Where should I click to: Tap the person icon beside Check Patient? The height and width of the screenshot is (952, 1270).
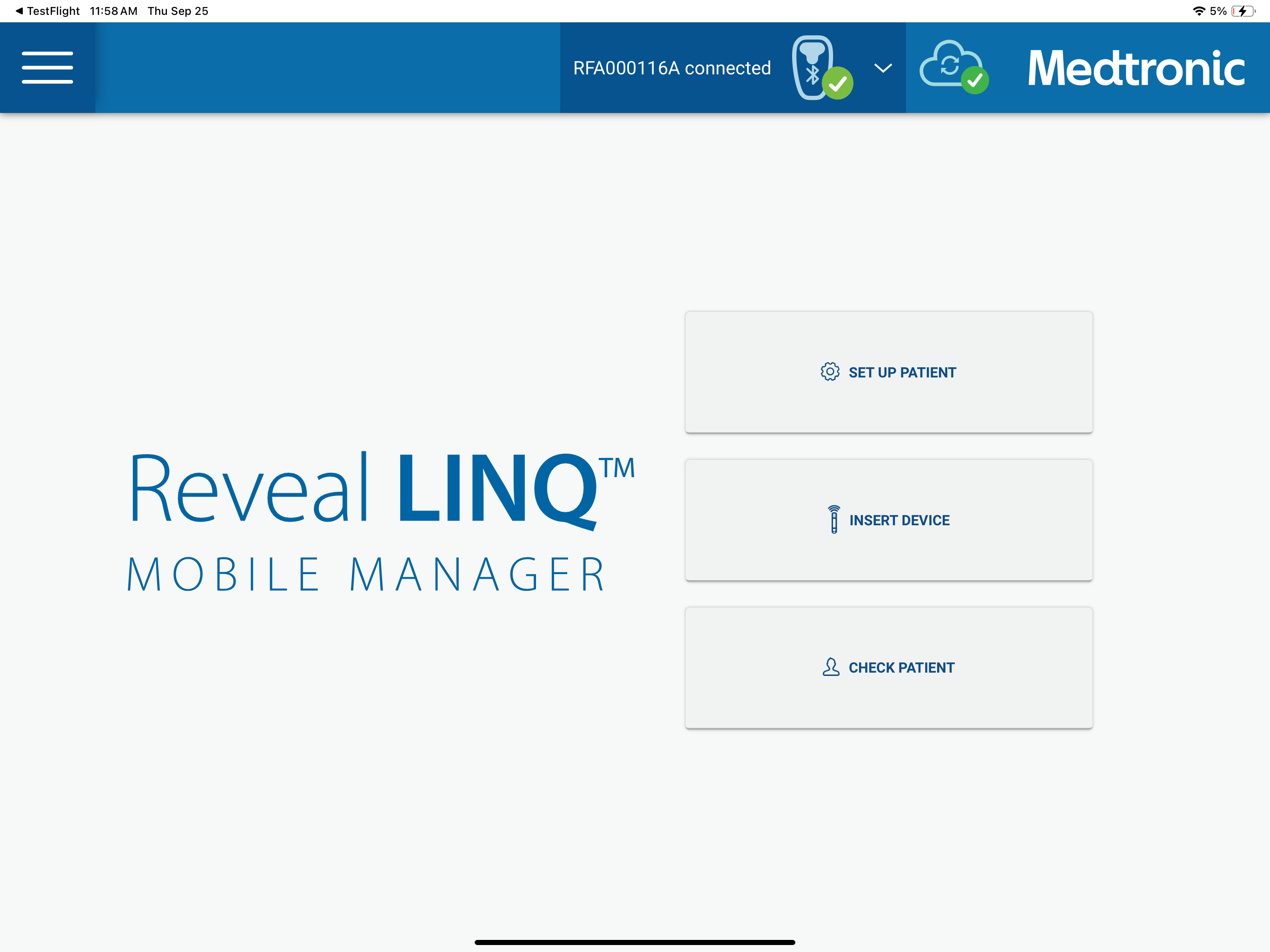[830, 667]
